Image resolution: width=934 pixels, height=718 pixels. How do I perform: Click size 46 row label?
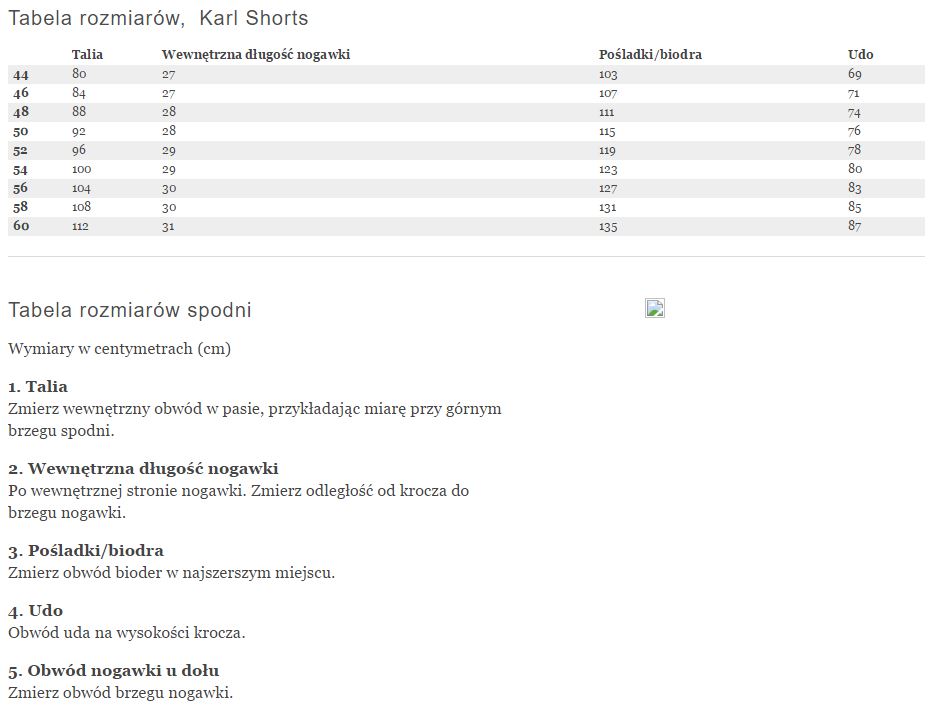click(21, 93)
